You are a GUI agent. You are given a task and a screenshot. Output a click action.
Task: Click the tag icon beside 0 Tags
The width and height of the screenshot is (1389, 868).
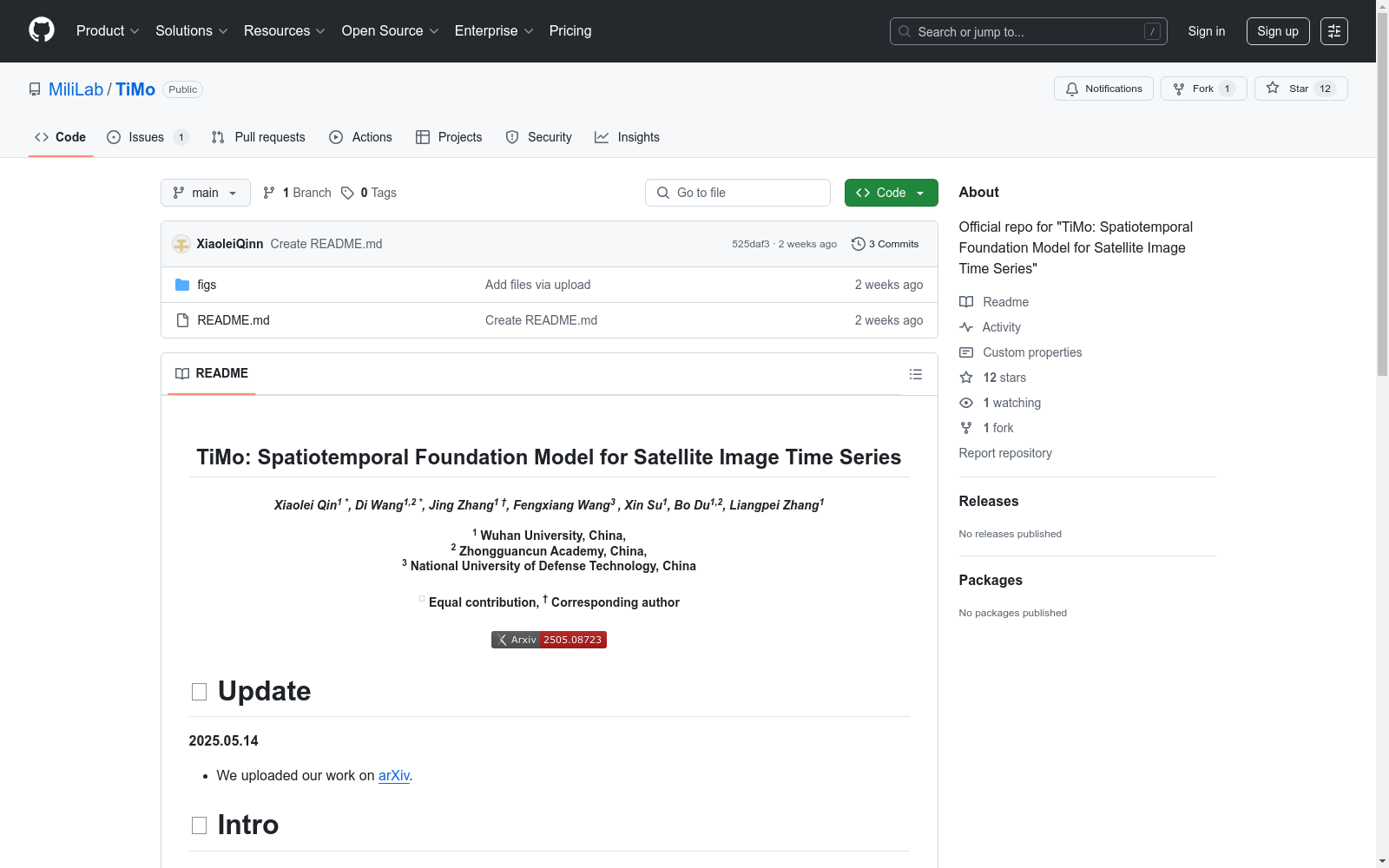click(347, 193)
